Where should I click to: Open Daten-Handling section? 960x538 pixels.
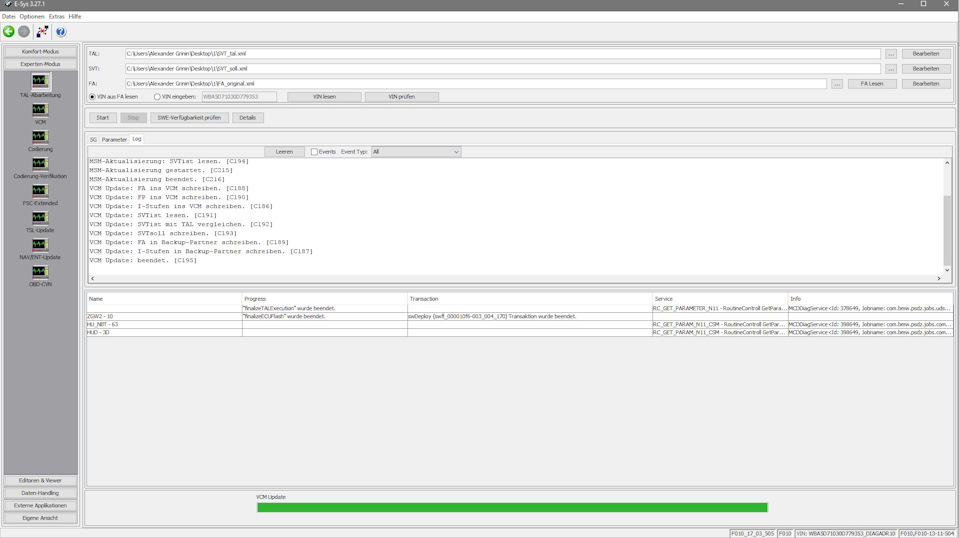click(40, 493)
